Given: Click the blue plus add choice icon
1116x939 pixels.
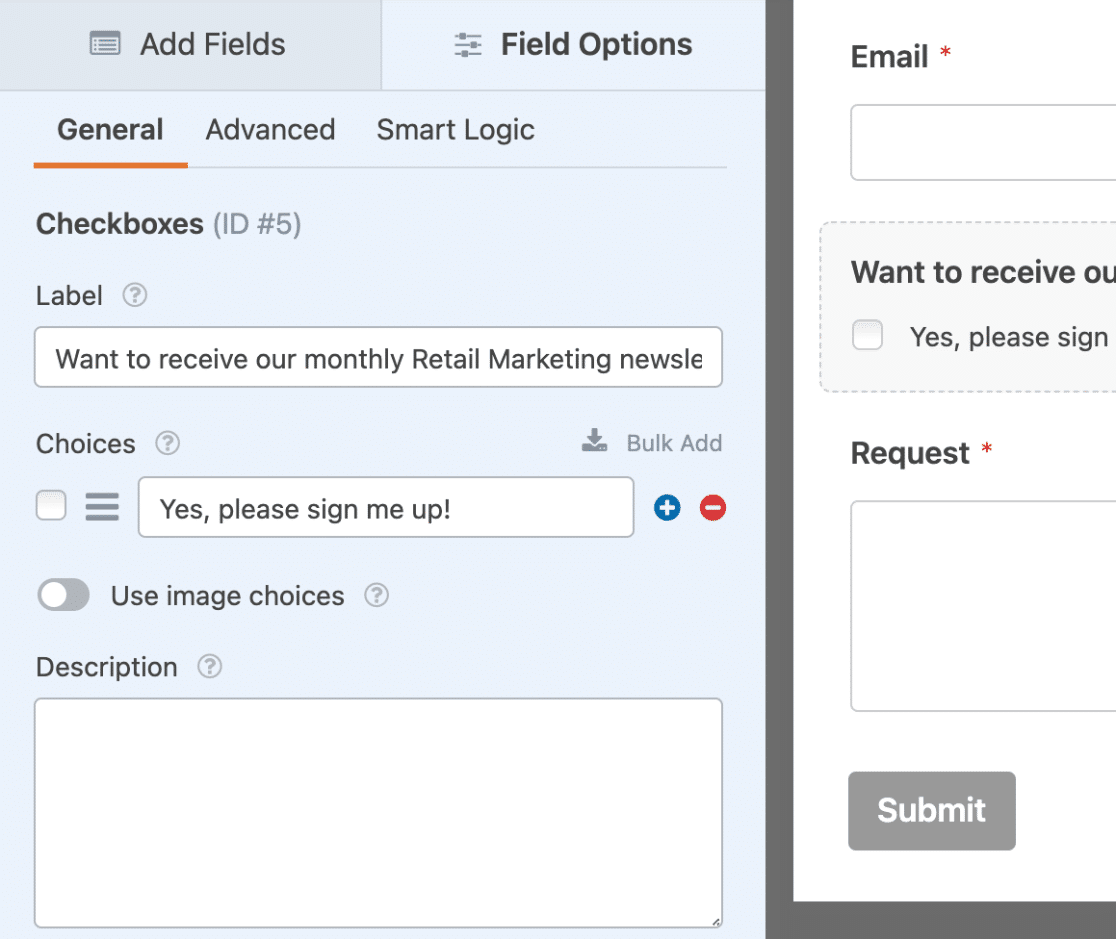Looking at the screenshot, I should tap(667, 508).
